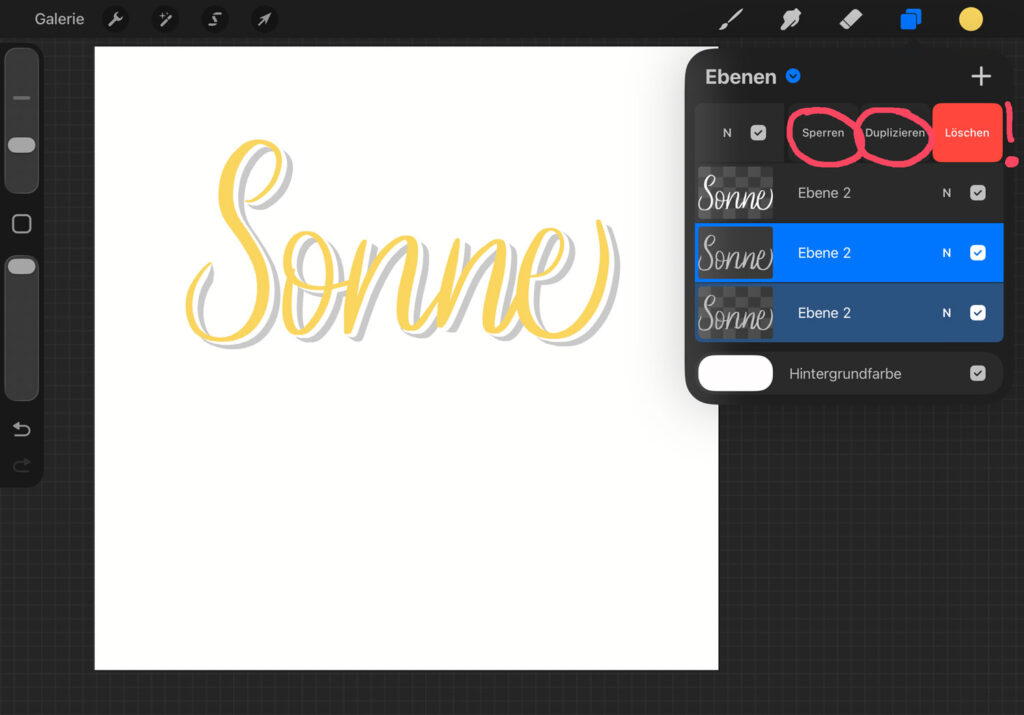Viewport: 1024px width, 715px height.
Task: Toggle visibility of bright-blue Ebene 2 layer
Action: [978, 253]
